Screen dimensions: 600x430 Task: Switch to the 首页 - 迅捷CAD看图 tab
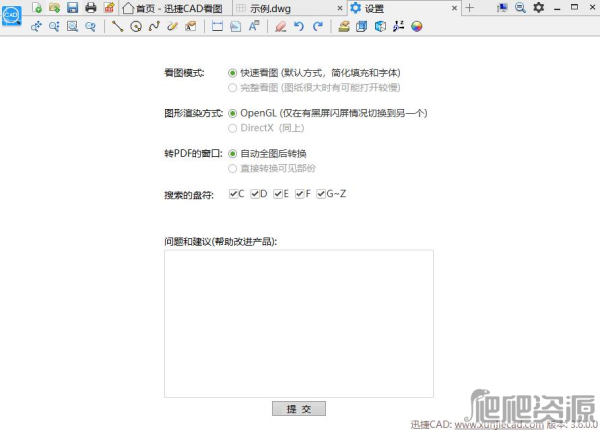[x=176, y=8]
